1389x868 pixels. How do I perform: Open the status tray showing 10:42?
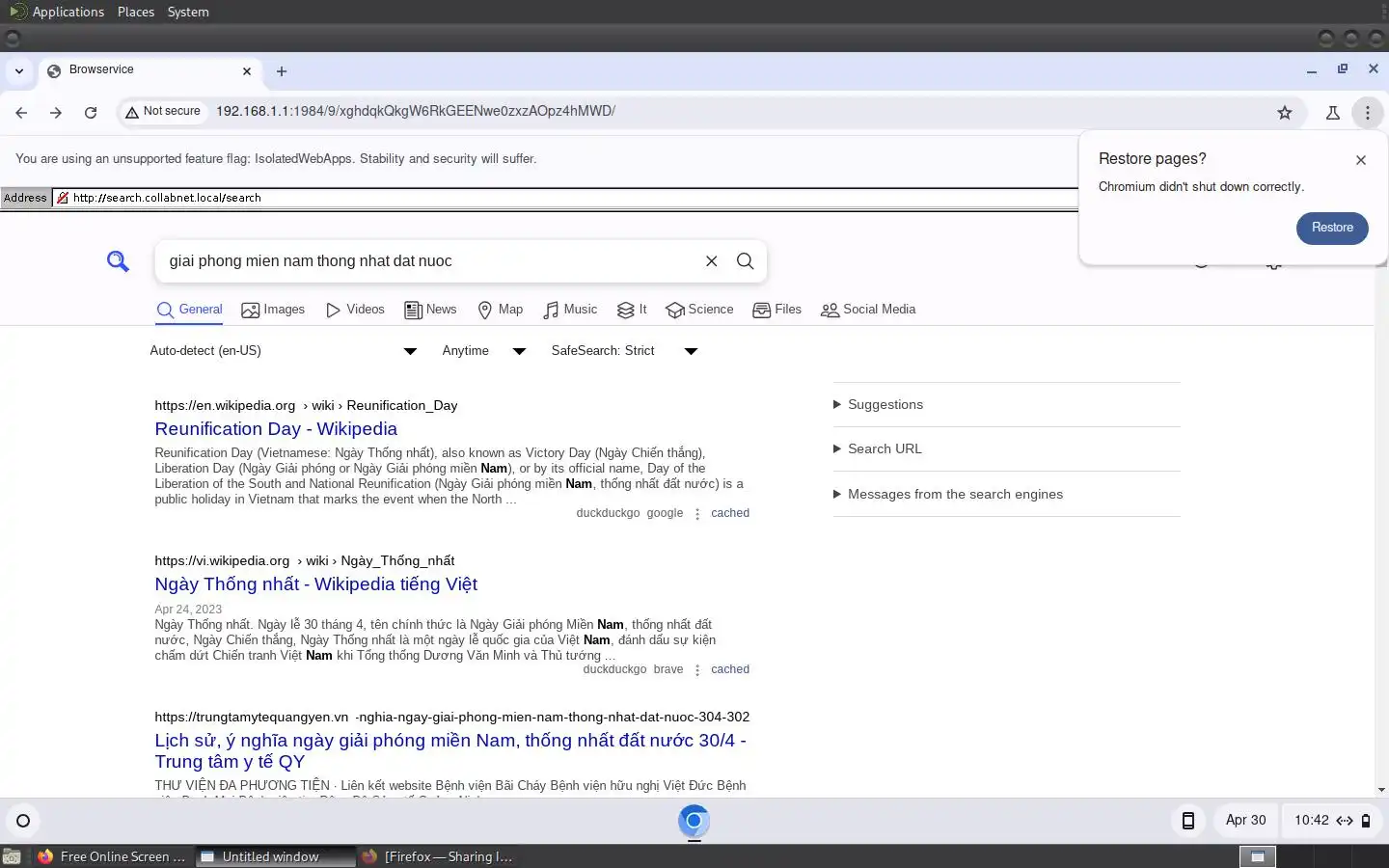pos(1332,821)
